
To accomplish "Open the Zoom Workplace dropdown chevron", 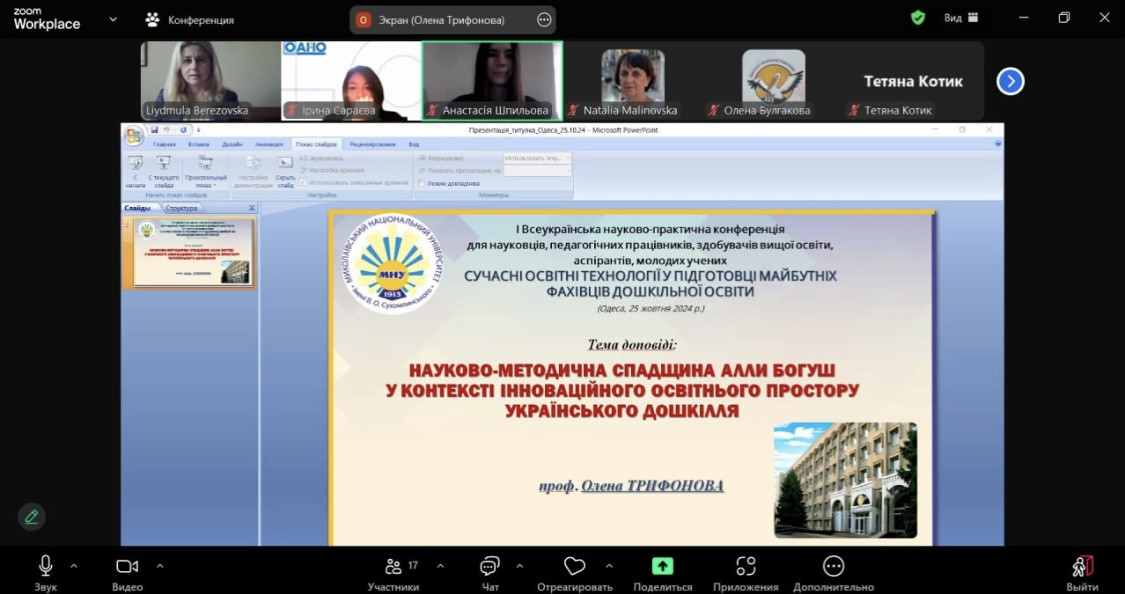I will click(112, 19).
